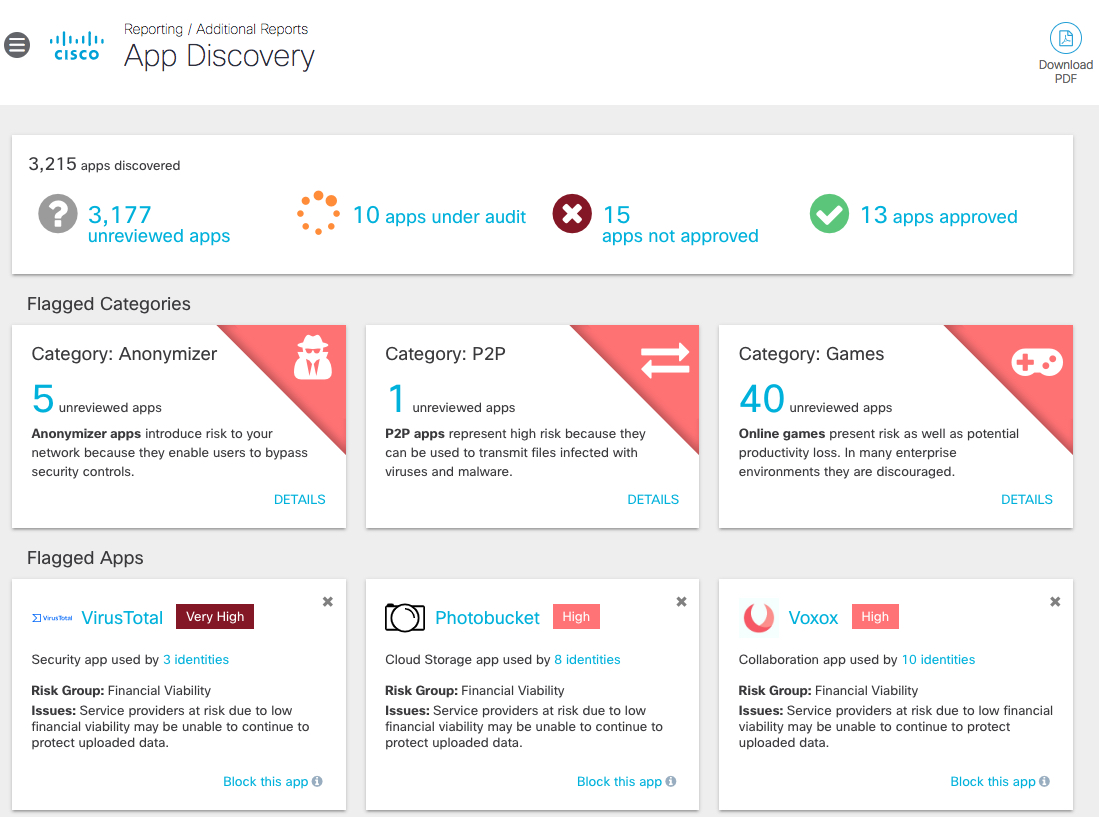Dismiss the Voxox flagged app card
Screen dimensions: 1099x817
point(1055,602)
